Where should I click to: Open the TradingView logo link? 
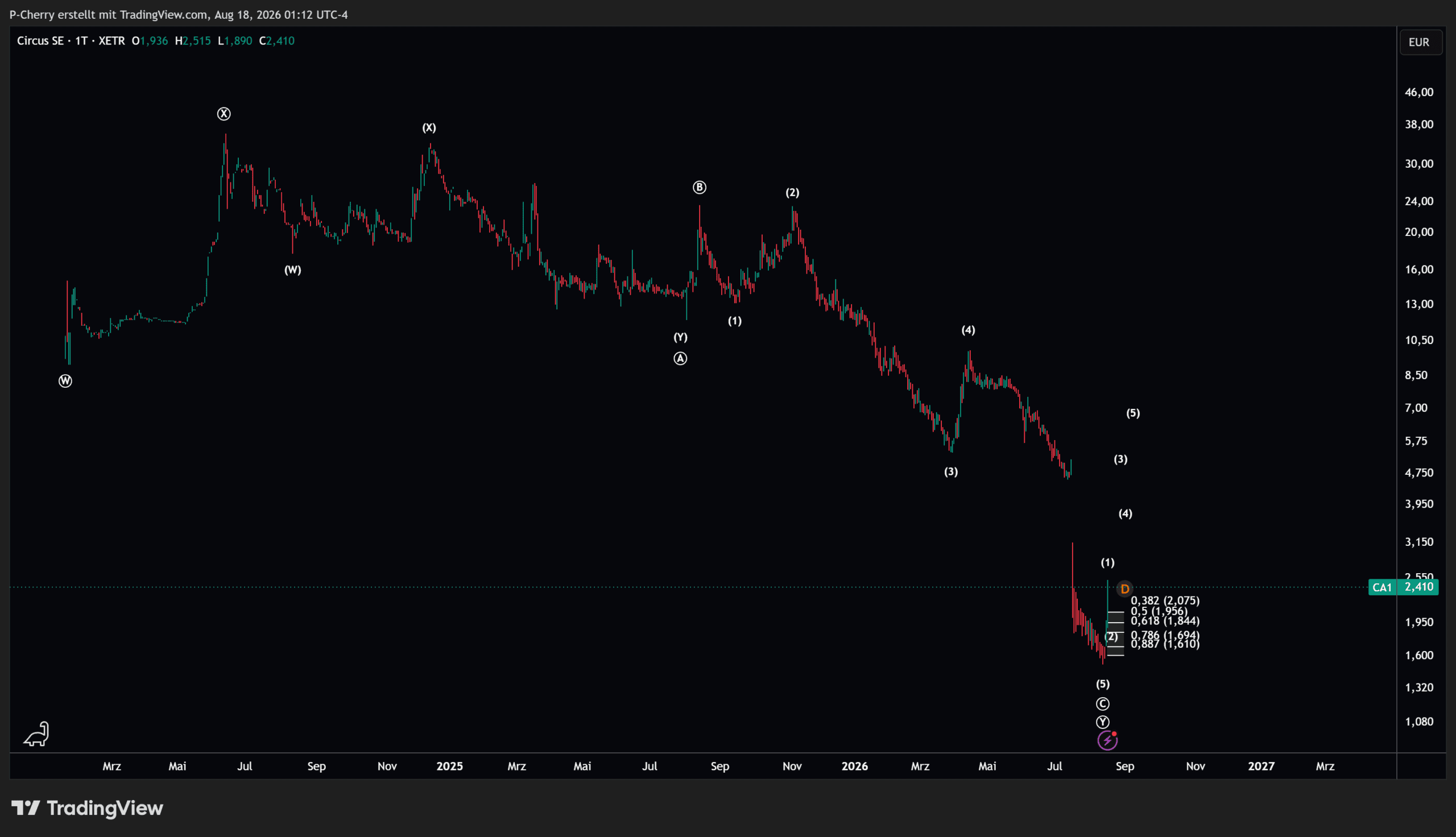click(88, 808)
